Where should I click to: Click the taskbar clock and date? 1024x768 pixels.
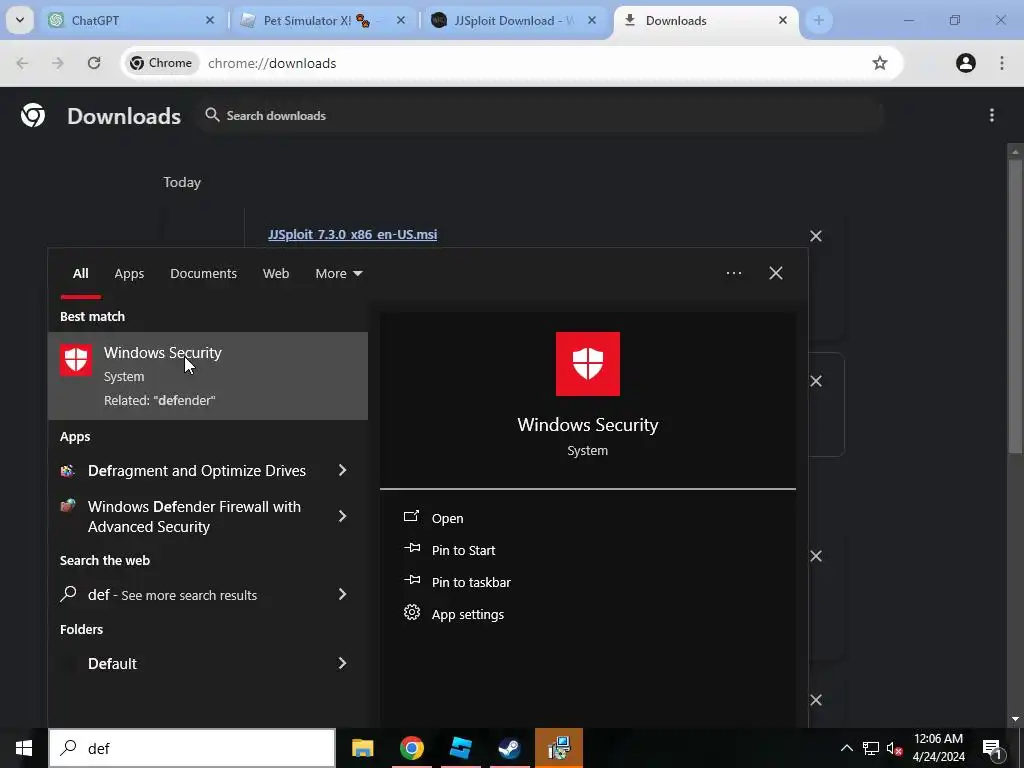point(938,748)
